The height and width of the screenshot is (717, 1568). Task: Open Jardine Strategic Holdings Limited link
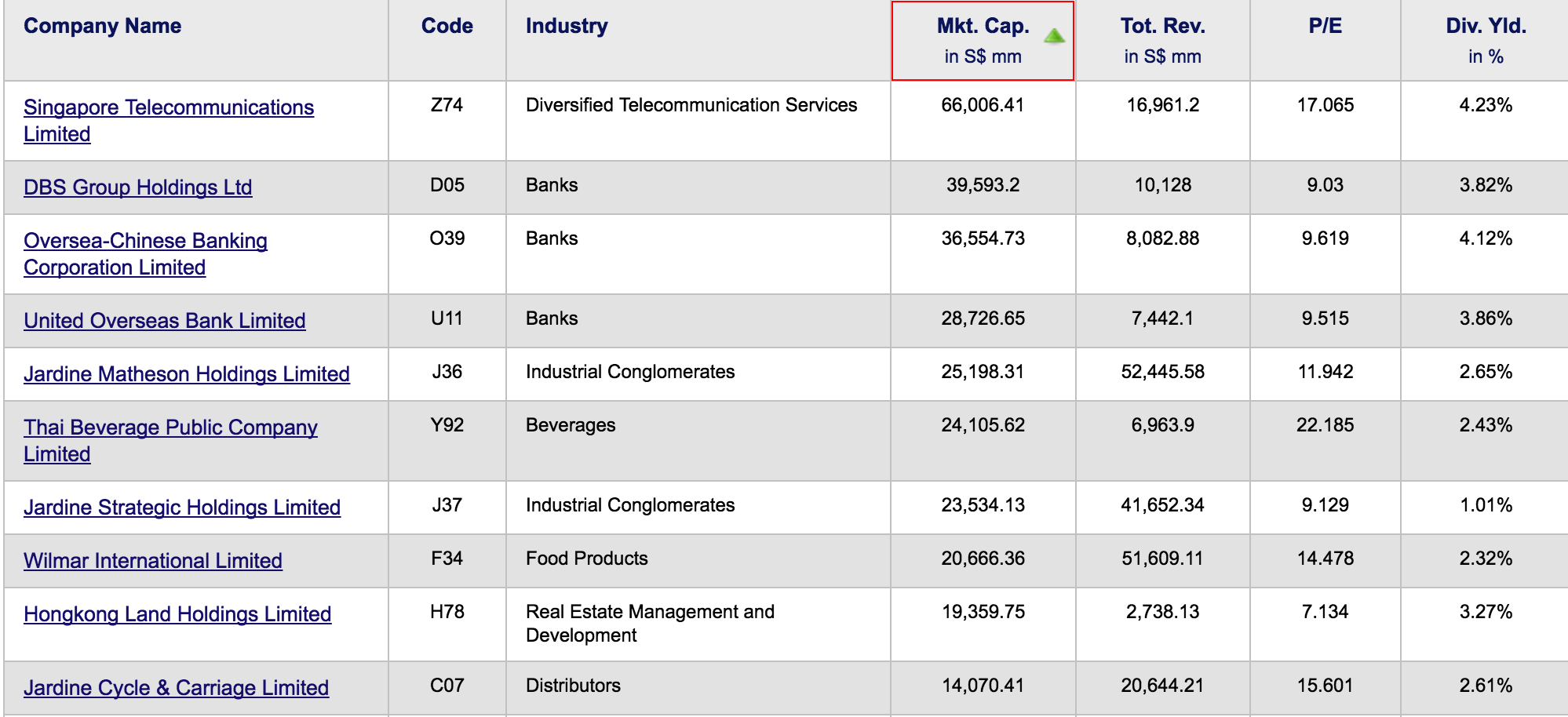181,508
